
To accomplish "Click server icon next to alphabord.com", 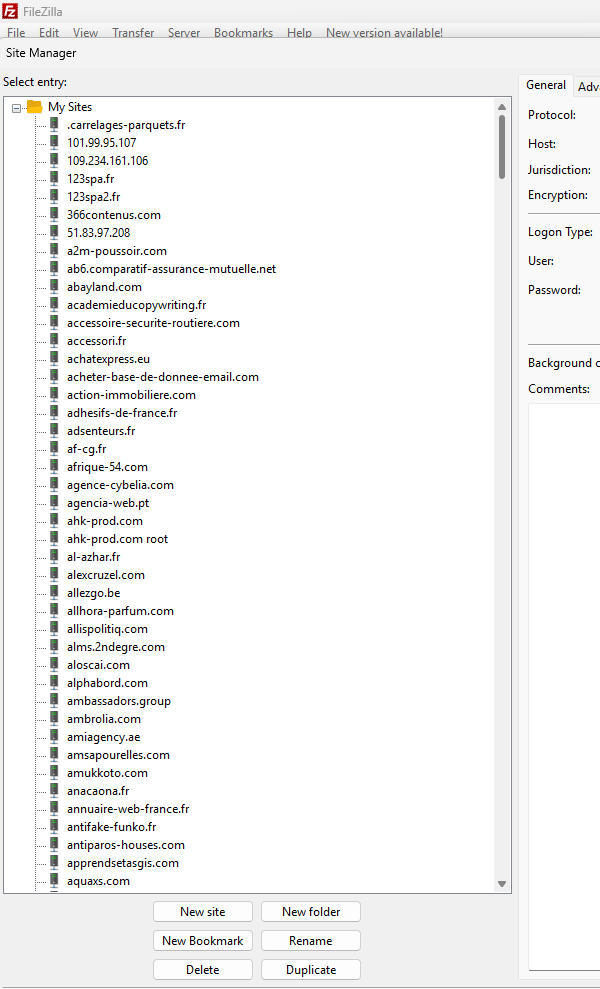I will (x=55, y=682).
